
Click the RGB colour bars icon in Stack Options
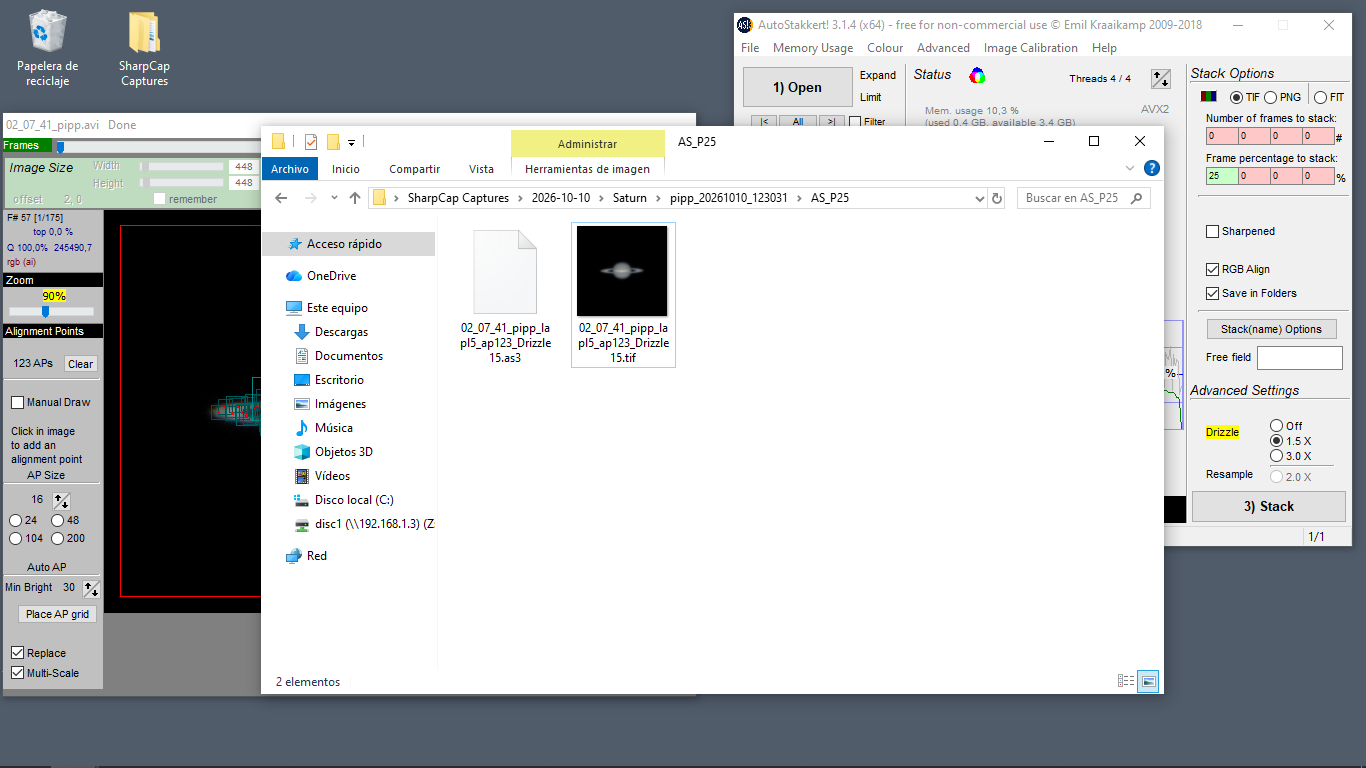pos(1209,97)
